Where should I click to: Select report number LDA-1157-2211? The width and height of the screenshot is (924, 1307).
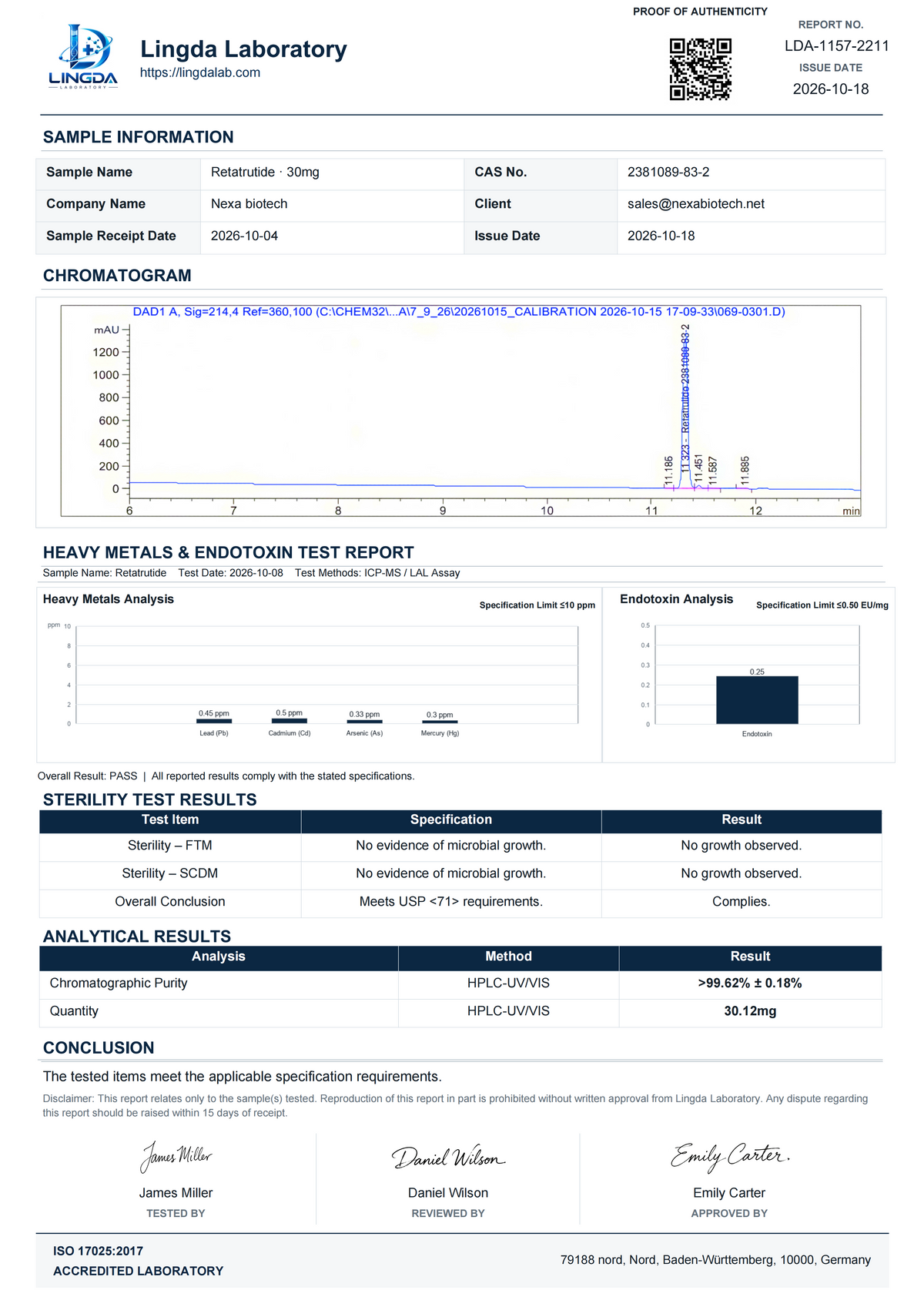tap(836, 46)
